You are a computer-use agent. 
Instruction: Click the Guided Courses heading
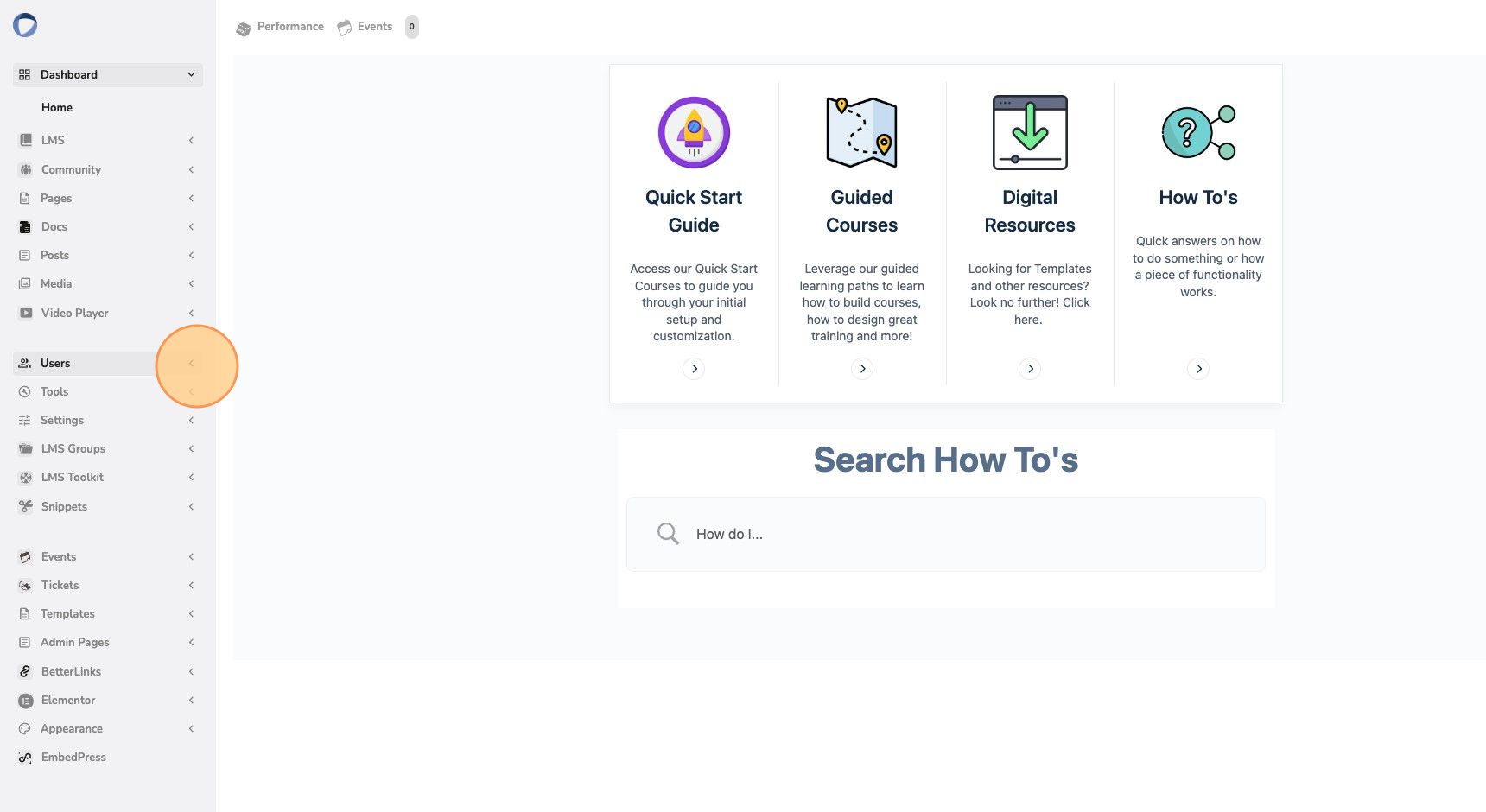coord(861,211)
